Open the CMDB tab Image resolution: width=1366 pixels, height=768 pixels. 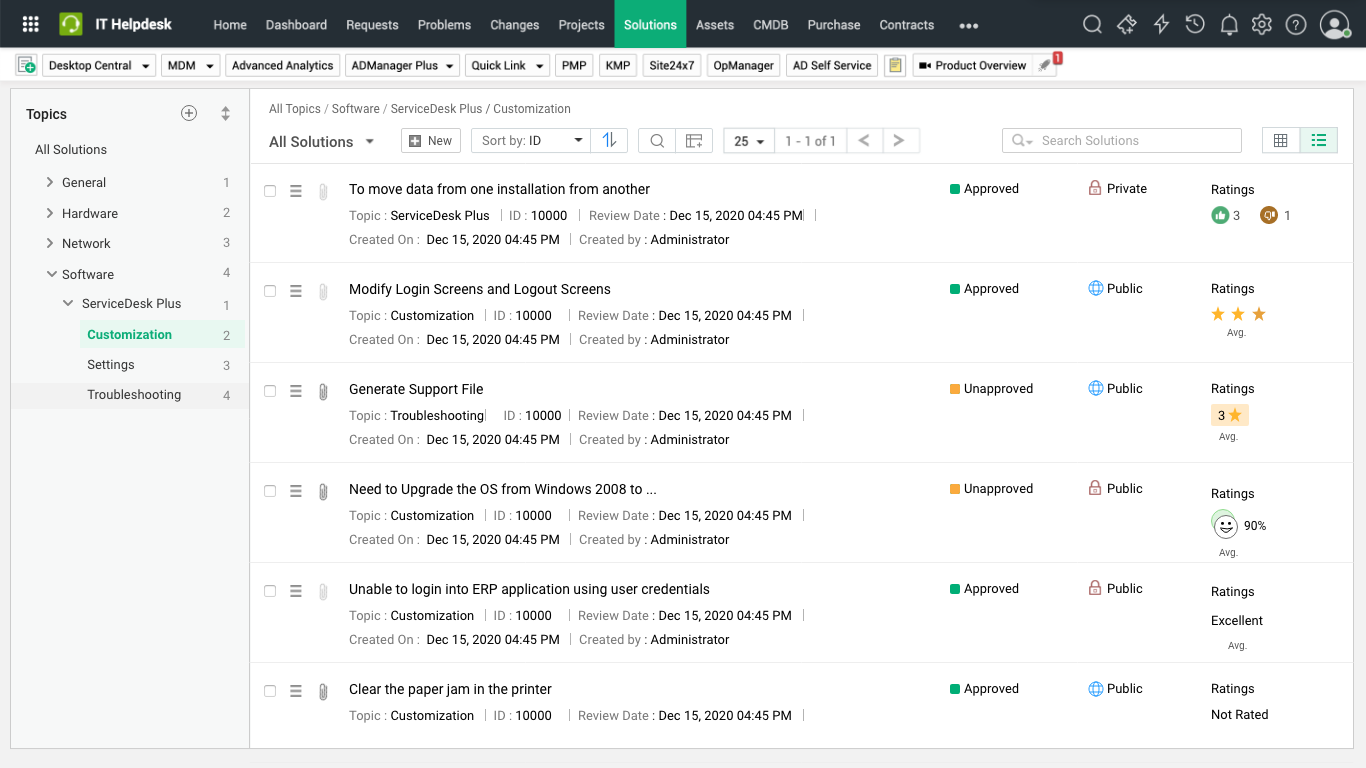point(770,24)
